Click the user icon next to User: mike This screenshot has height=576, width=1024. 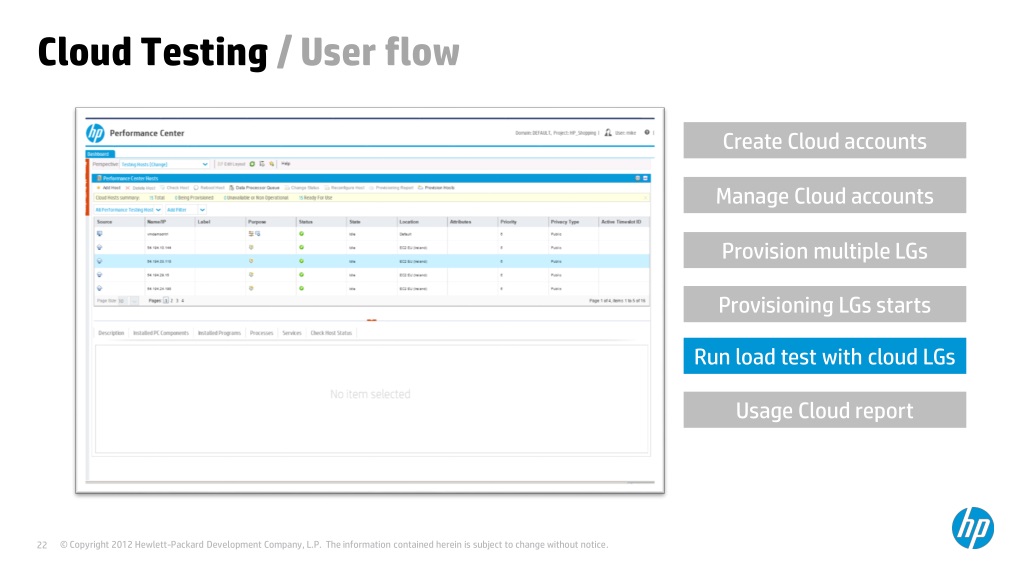click(608, 133)
